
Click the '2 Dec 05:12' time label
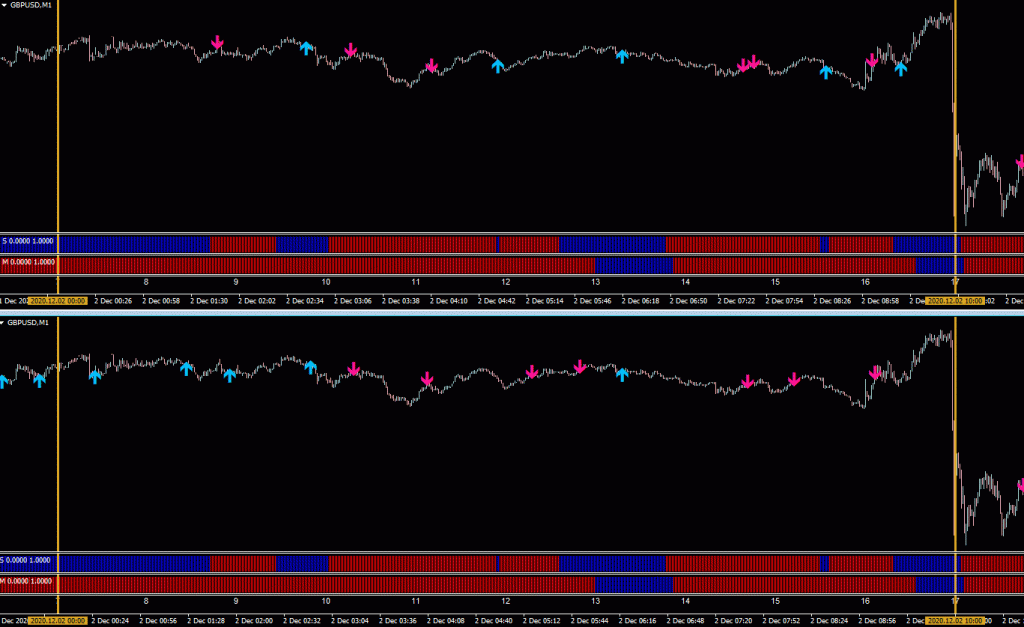[x=542, y=620]
